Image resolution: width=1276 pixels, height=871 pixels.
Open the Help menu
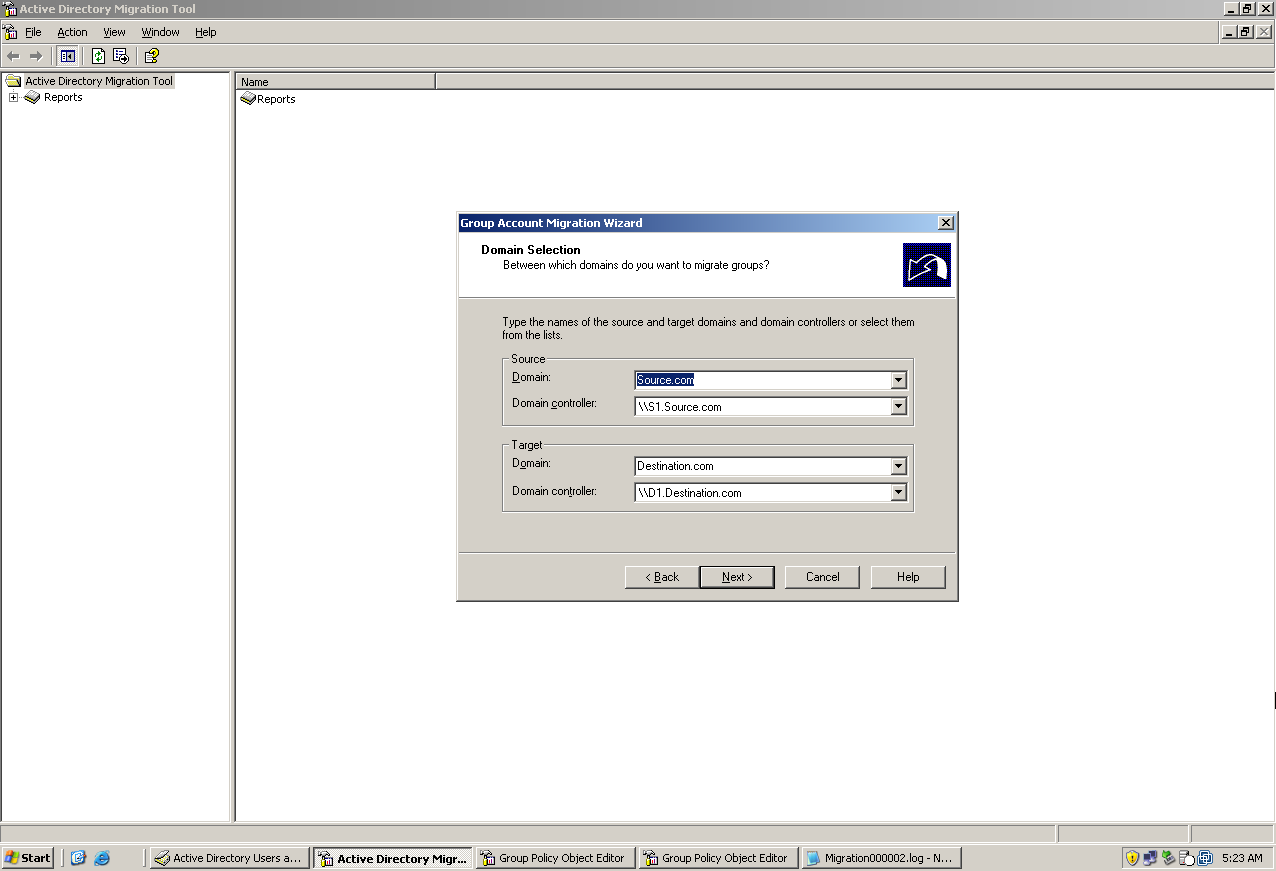(x=206, y=32)
